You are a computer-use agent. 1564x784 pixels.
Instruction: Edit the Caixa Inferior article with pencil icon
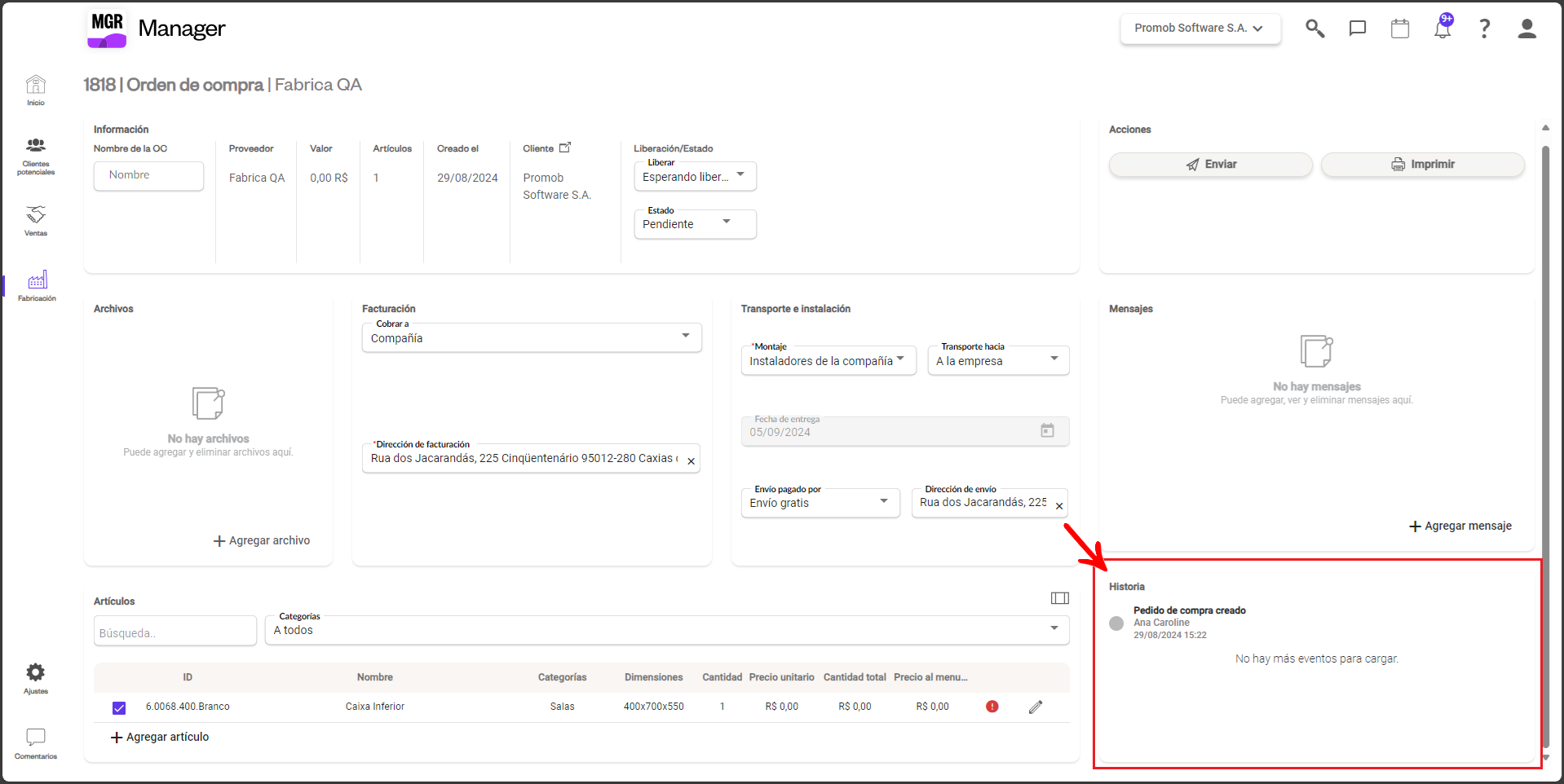pos(1036,707)
